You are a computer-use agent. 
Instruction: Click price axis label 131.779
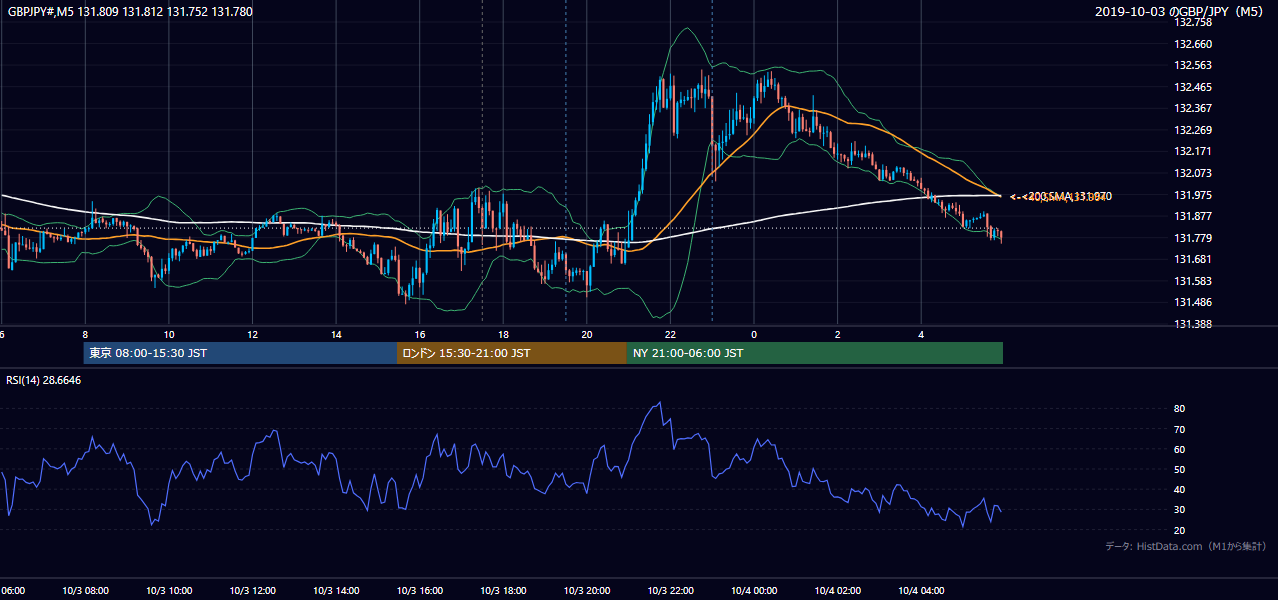(x=1192, y=238)
